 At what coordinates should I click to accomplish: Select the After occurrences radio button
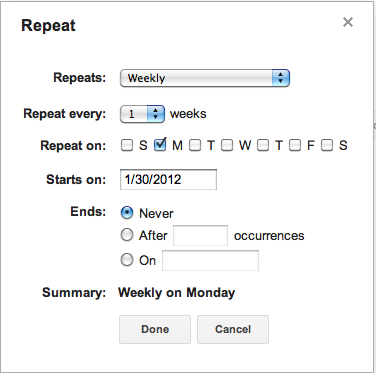click(x=127, y=235)
